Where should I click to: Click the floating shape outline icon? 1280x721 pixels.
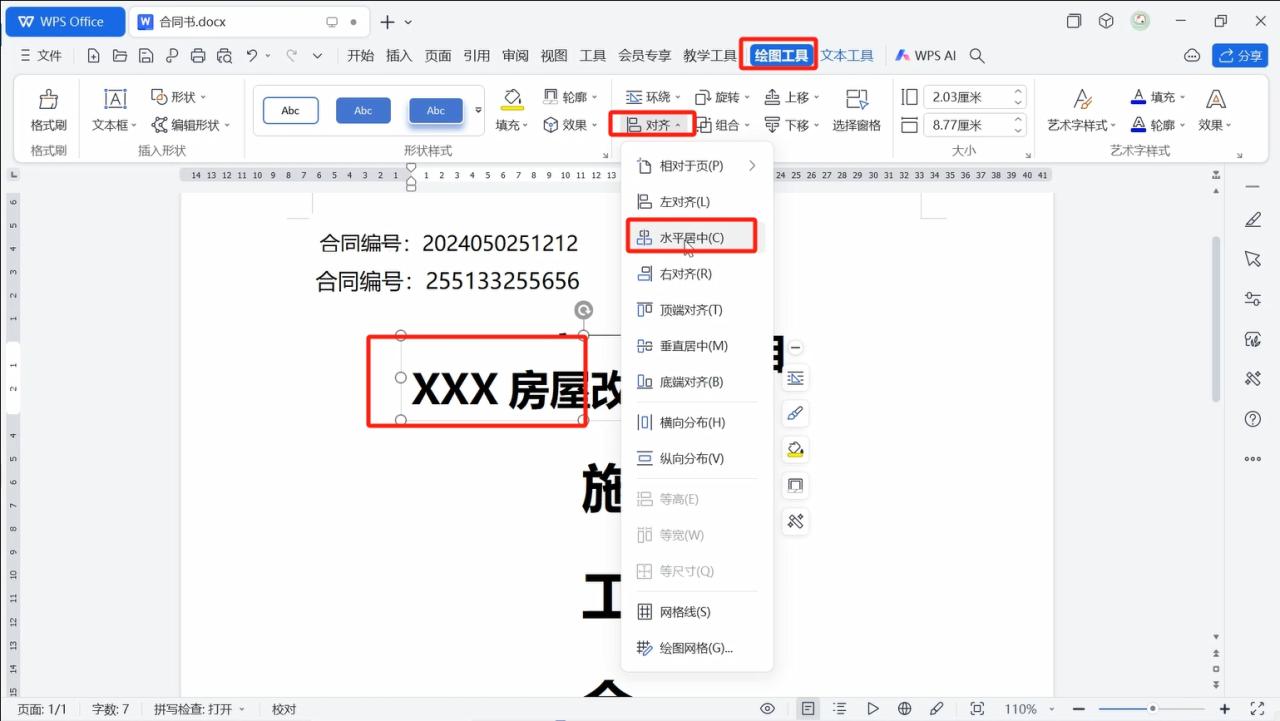(796, 486)
